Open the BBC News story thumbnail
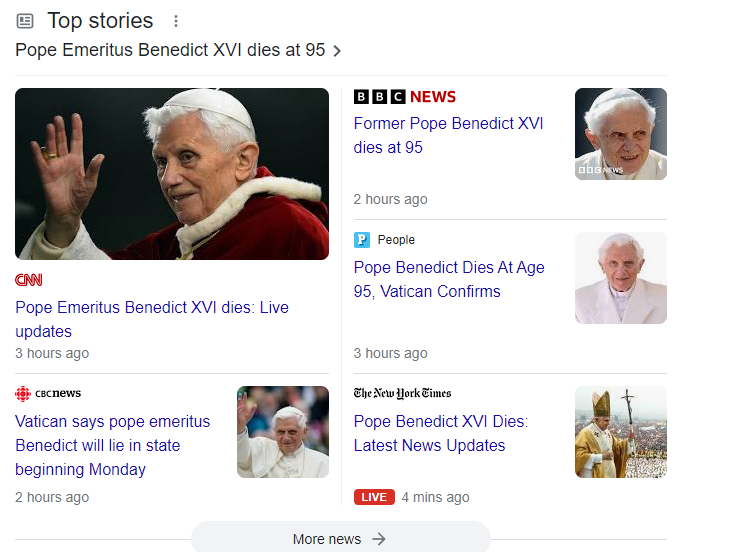The image size is (737, 552). (x=621, y=134)
